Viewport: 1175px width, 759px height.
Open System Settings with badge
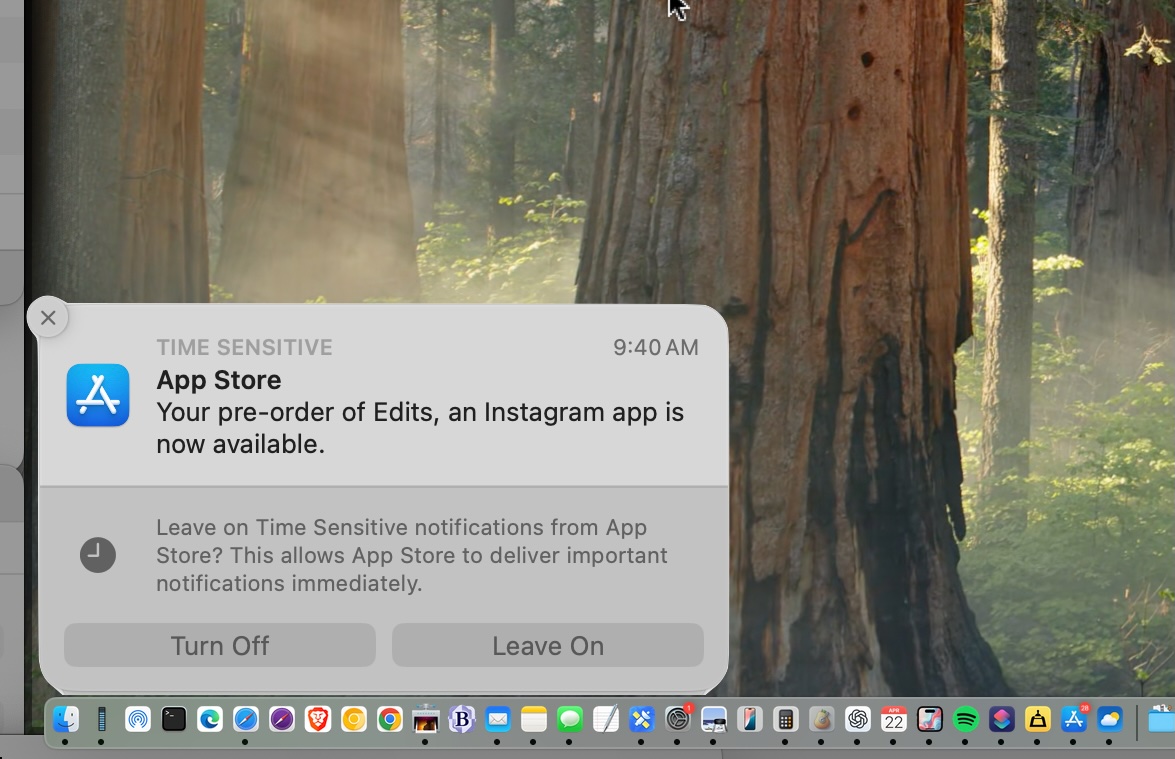(678, 719)
